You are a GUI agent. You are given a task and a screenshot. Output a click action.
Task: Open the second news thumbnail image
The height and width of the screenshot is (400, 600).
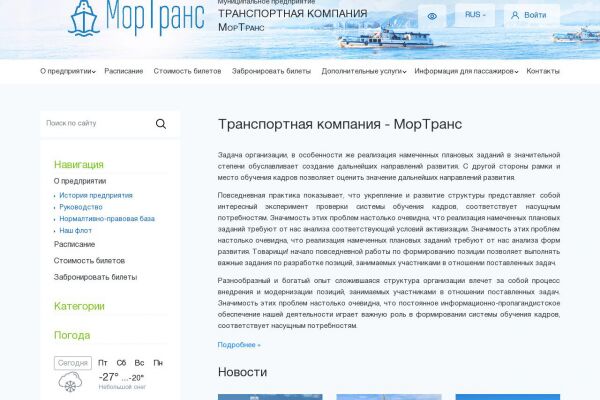pos(389,397)
